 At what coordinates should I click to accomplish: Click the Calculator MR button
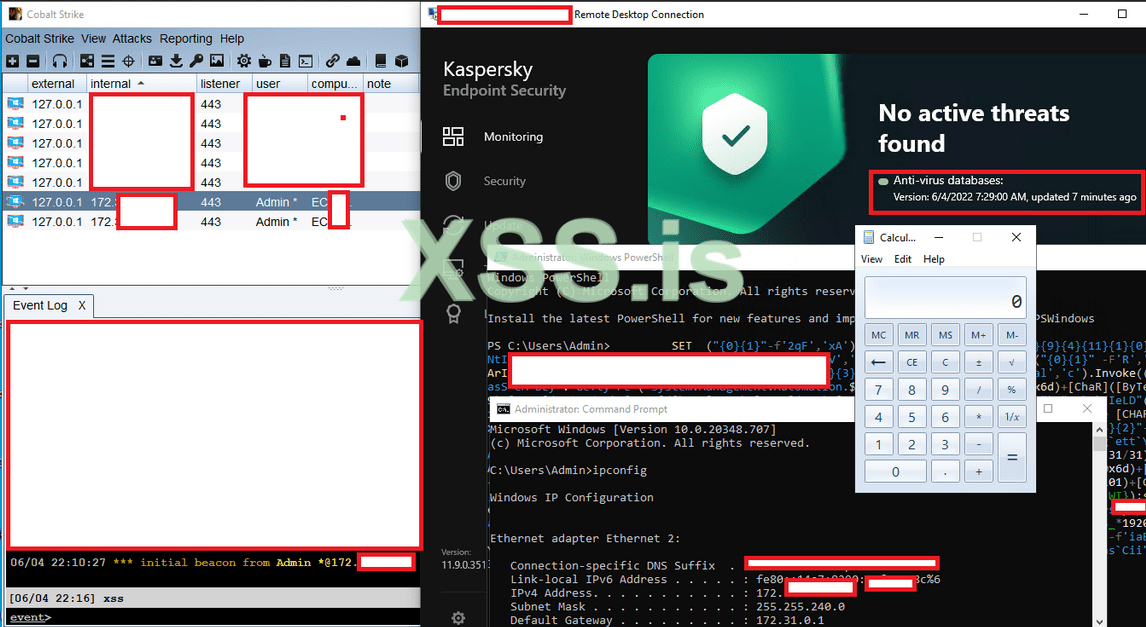pyautogui.click(x=912, y=335)
